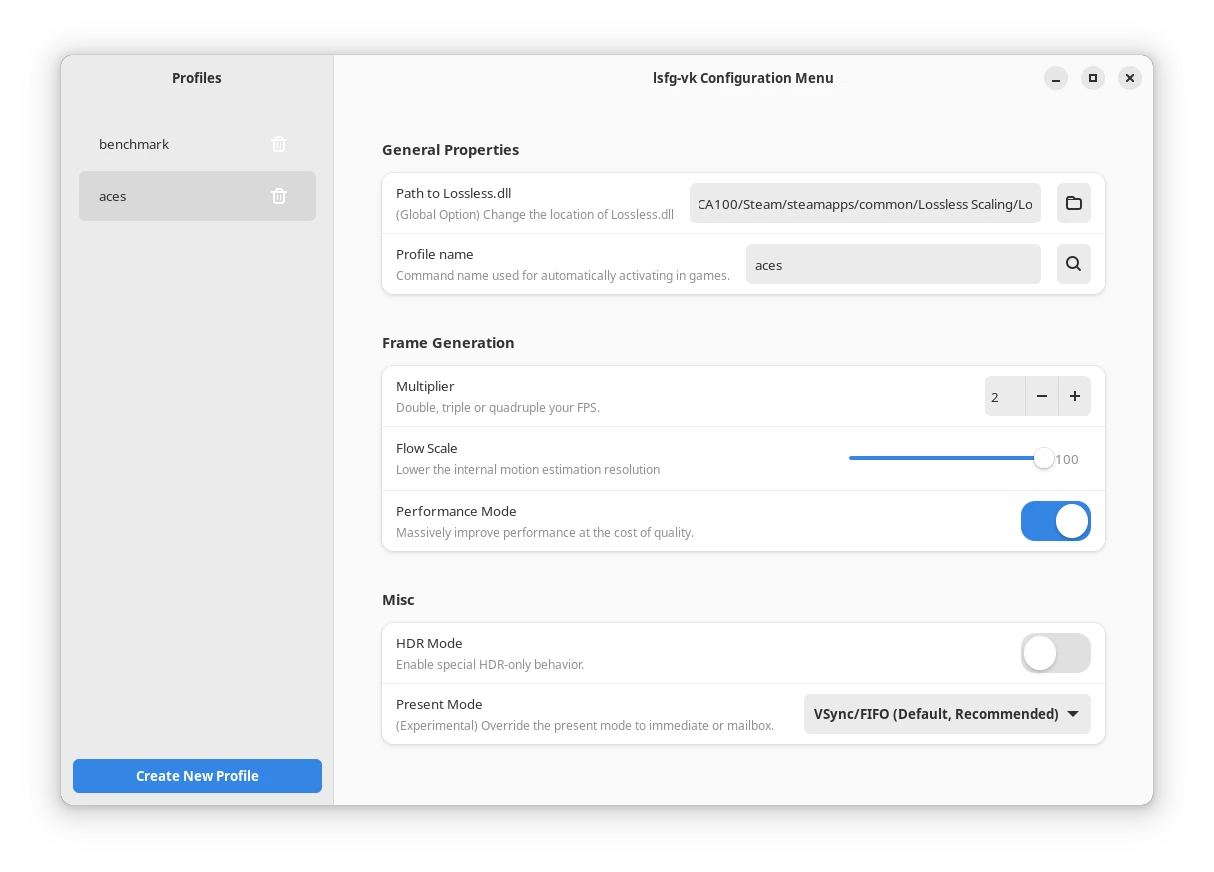Delete the benchmark profile via trash icon
This screenshot has width=1214, height=872.
[x=279, y=144]
